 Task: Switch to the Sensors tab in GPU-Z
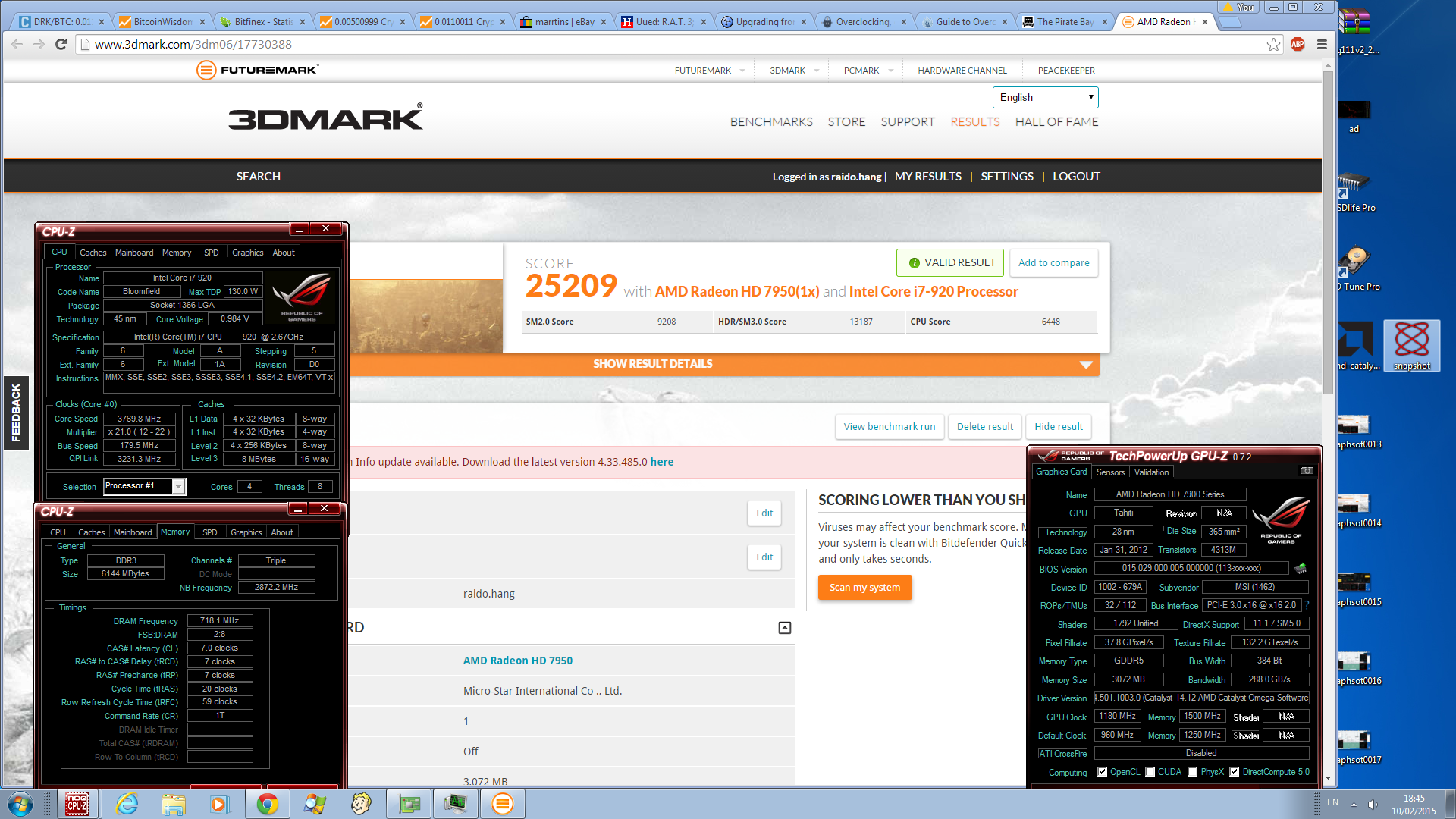pyautogui.click(x=1110, y=472)
